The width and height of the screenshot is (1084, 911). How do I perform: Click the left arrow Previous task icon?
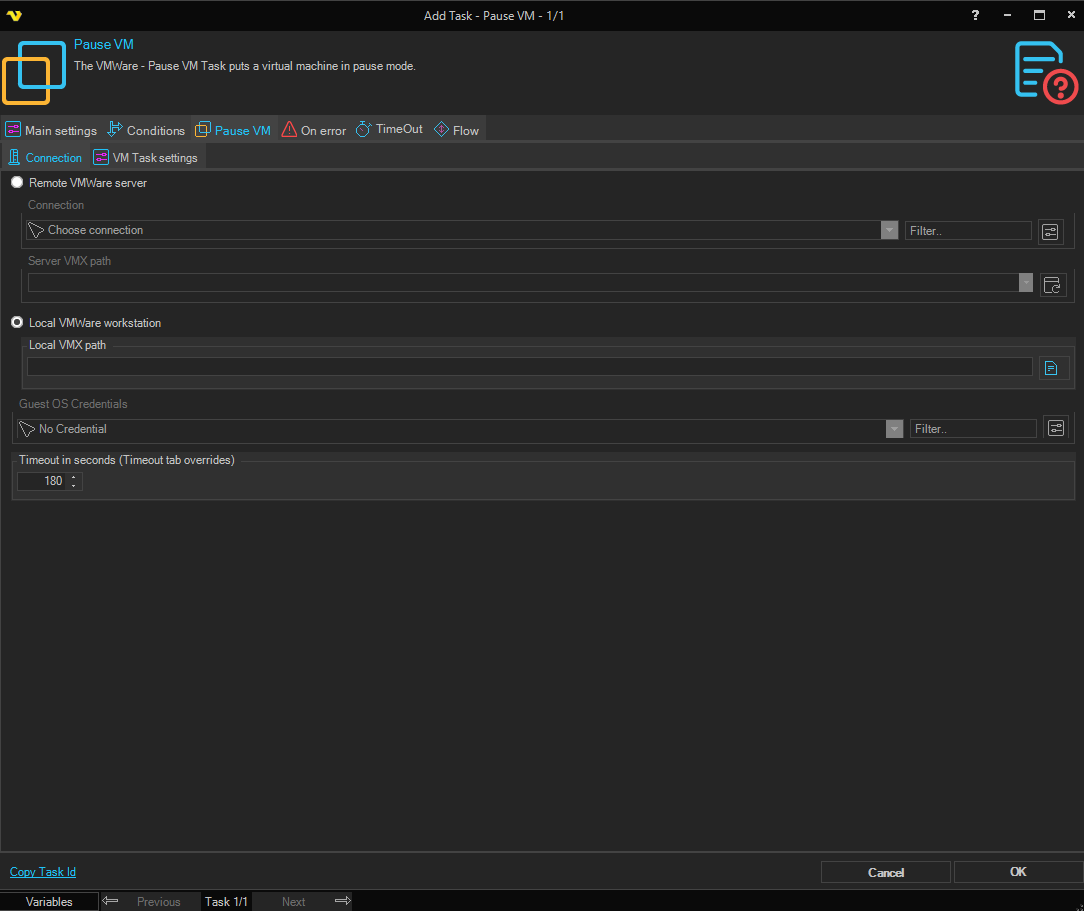pyautogui.click(x=111, y=901)
